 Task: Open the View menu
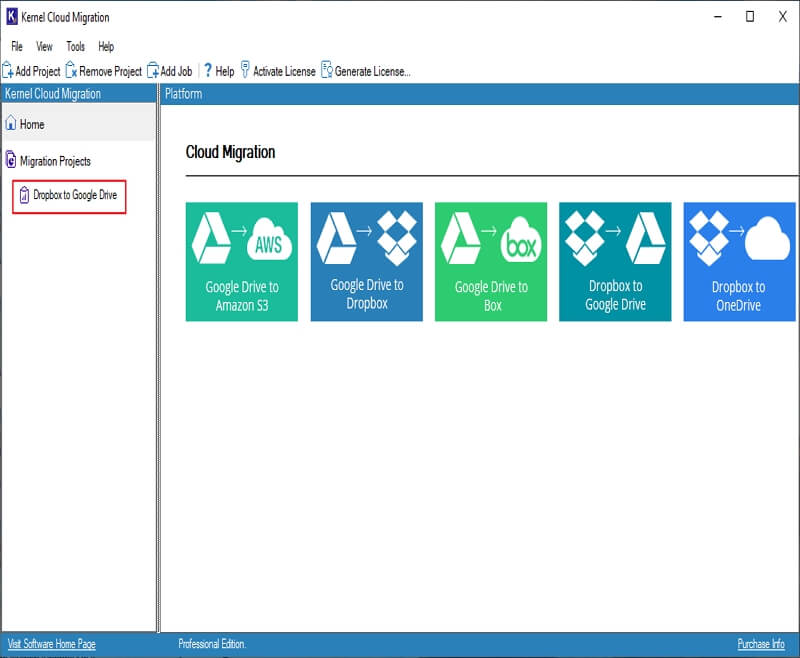(44, 46)
